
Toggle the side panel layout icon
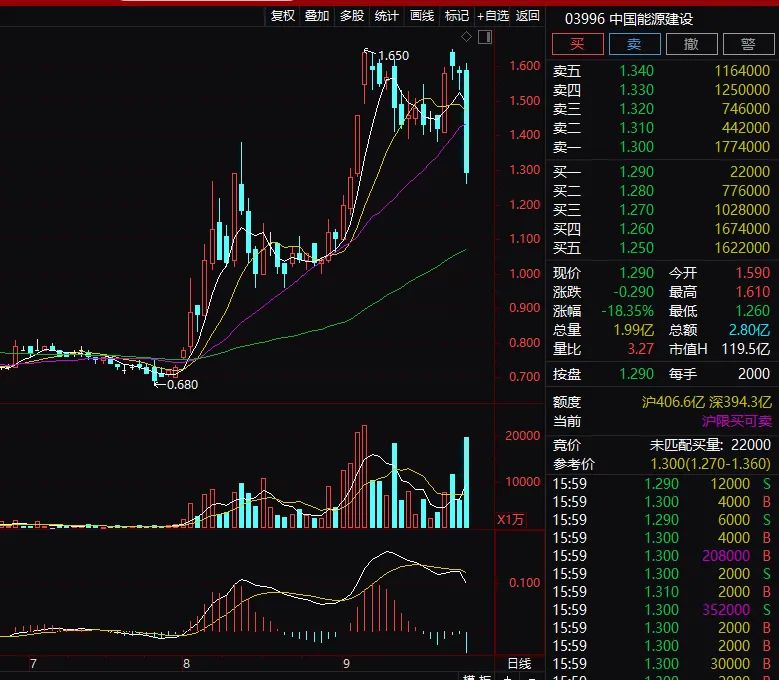[485, 37]
